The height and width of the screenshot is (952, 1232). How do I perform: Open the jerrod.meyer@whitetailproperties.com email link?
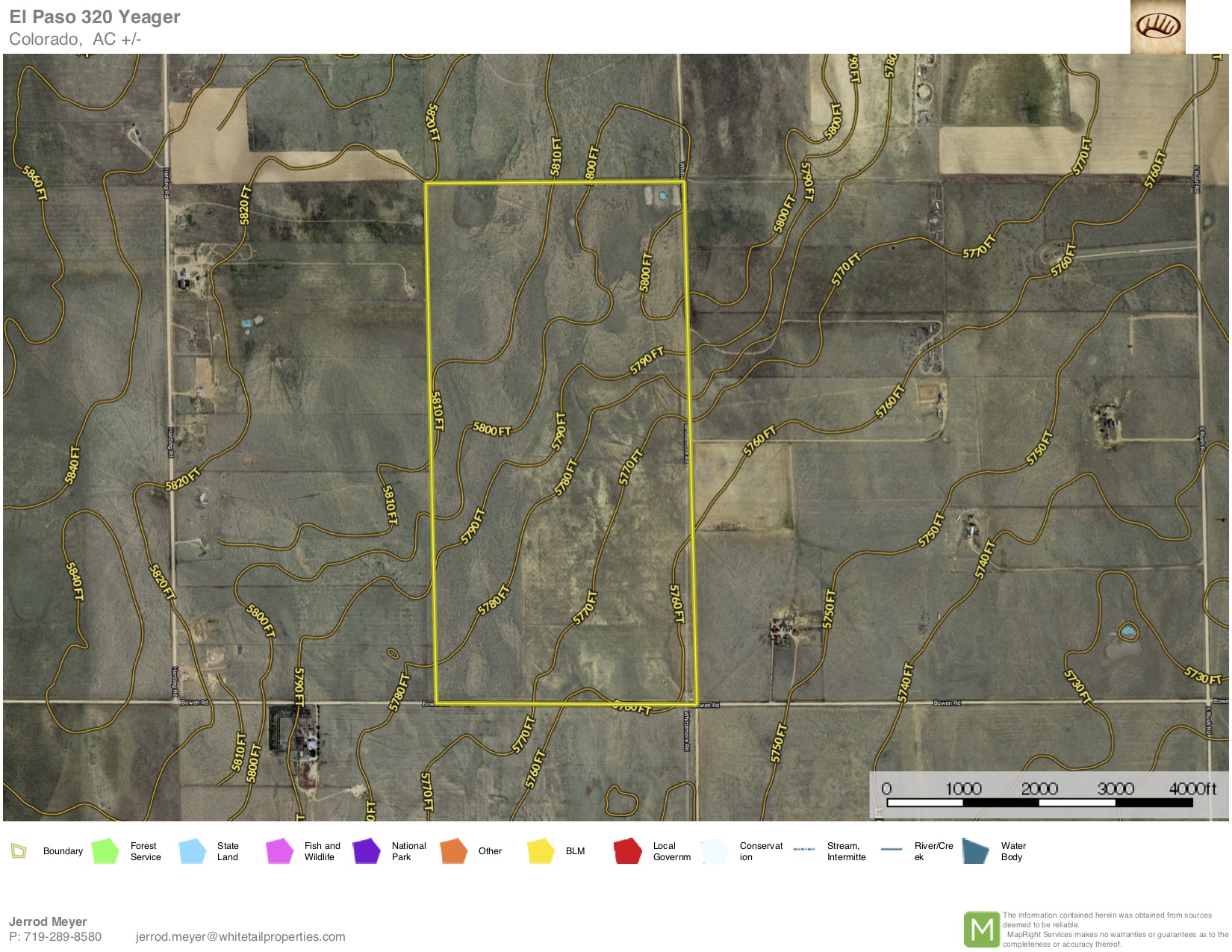(x=240, y=937)
